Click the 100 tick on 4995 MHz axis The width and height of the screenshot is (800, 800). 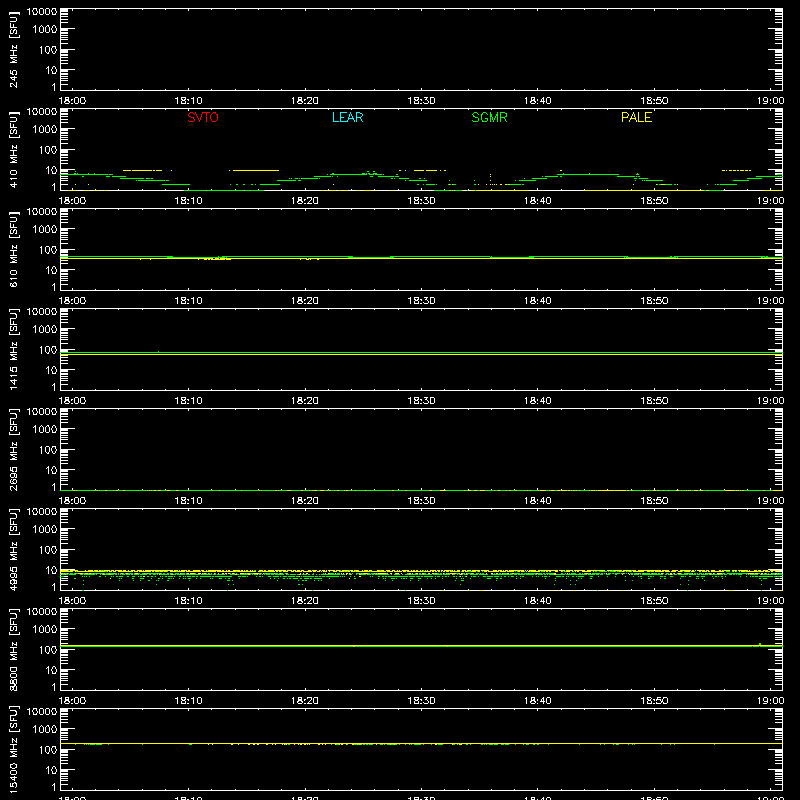(48, 550)
